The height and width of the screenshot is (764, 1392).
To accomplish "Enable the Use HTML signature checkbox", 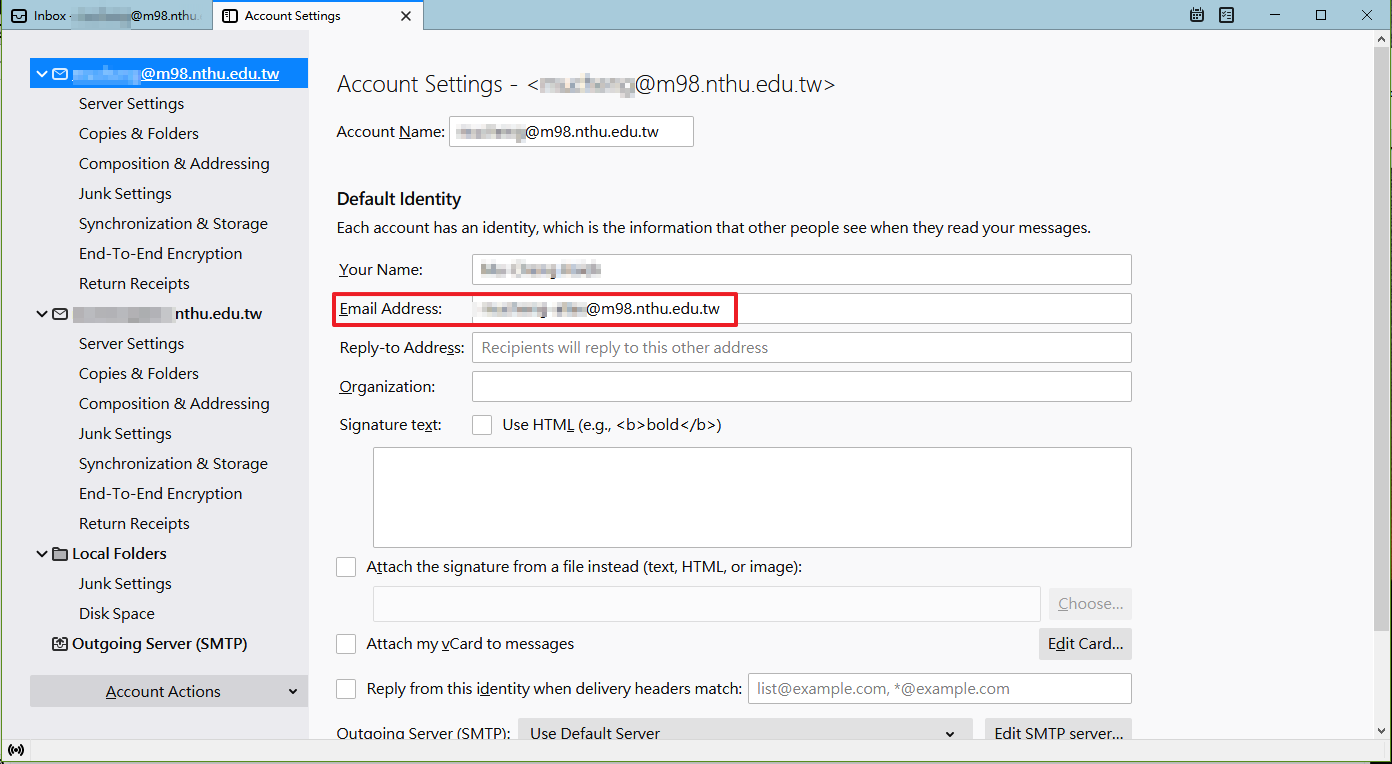I will (482, 425).
